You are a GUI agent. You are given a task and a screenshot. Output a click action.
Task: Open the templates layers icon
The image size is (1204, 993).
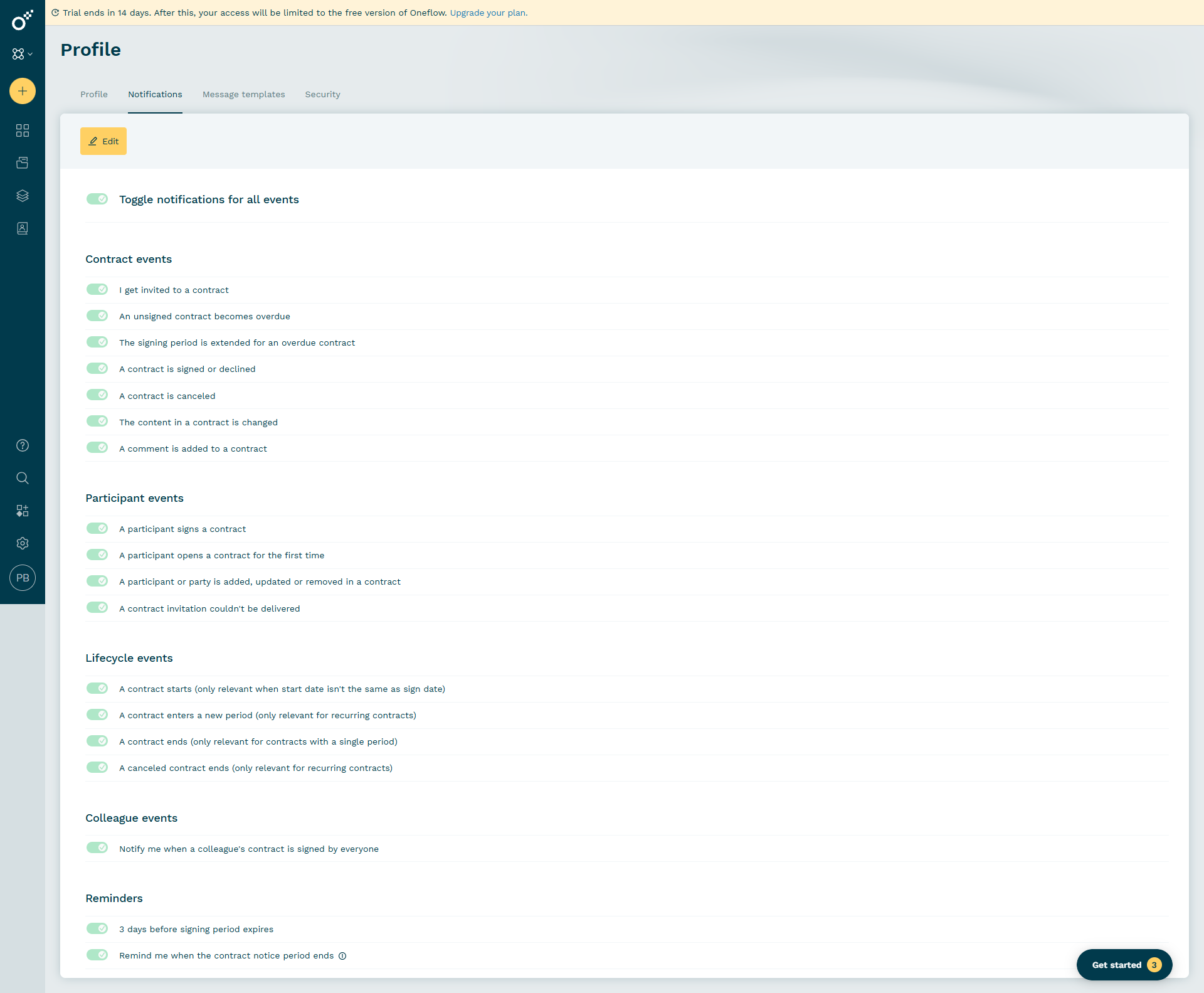(23, 196)
